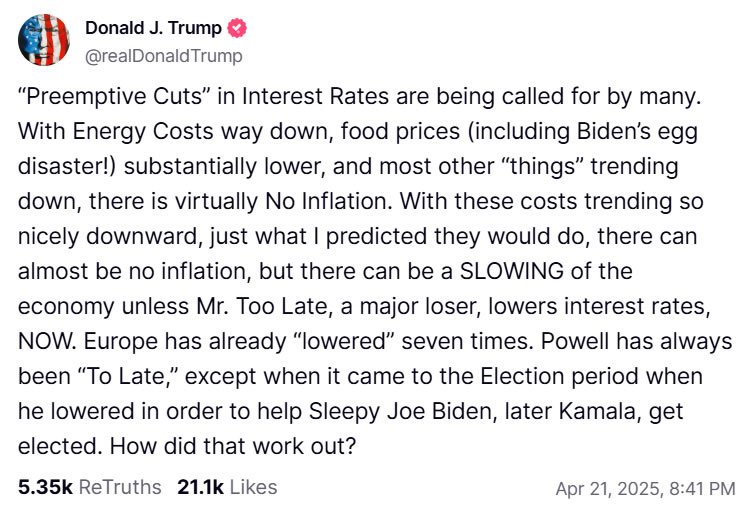View the 21.1k Likes list
The width and height of the screenshot is (755, 513).
[227, 488]
